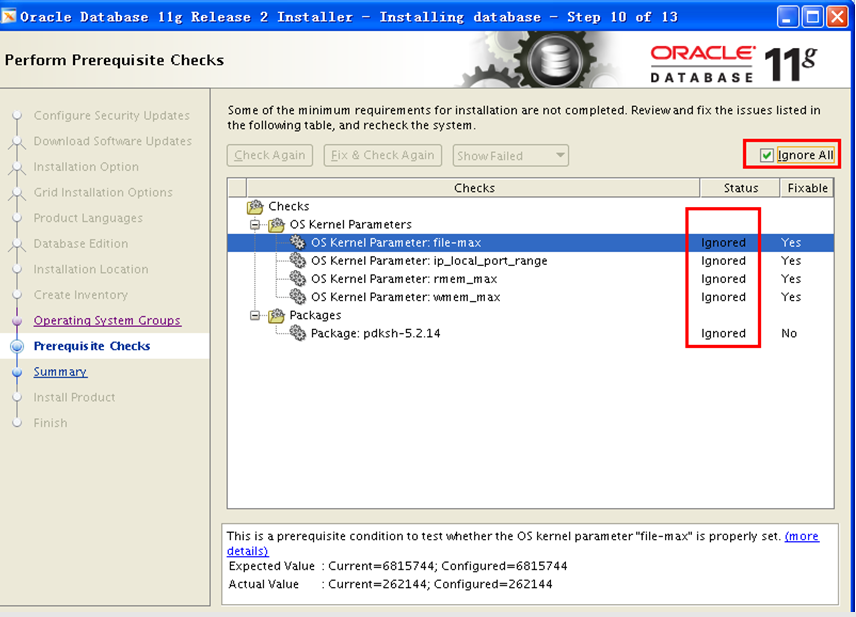Select the OS Kernel Parameter: file-max row
This screenshot has height=617, width=856.
point(531,242)
